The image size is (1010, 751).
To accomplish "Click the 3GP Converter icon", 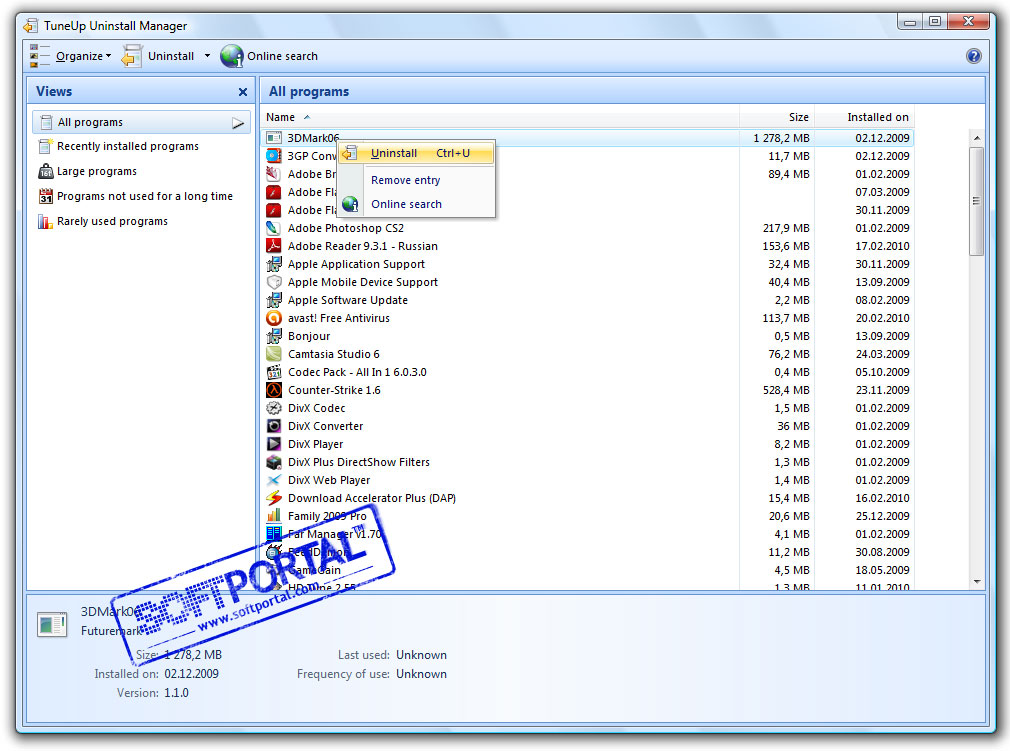I will 274,156.
